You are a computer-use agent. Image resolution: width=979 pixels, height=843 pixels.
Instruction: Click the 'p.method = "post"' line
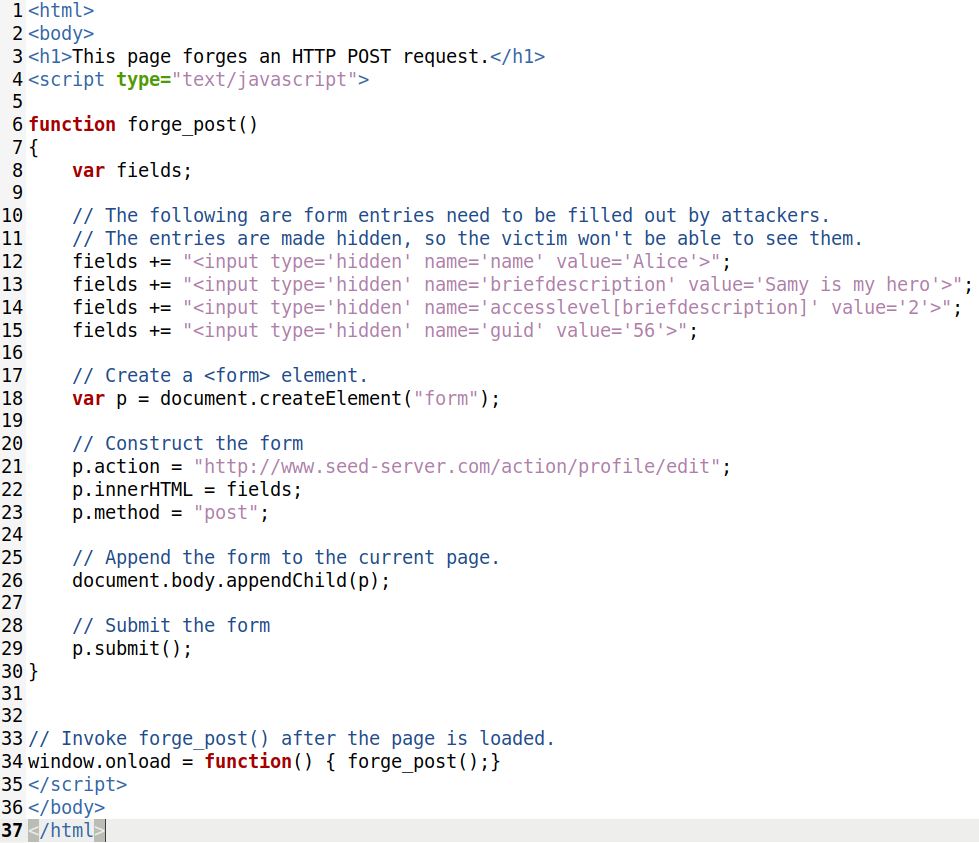[170, 513]
